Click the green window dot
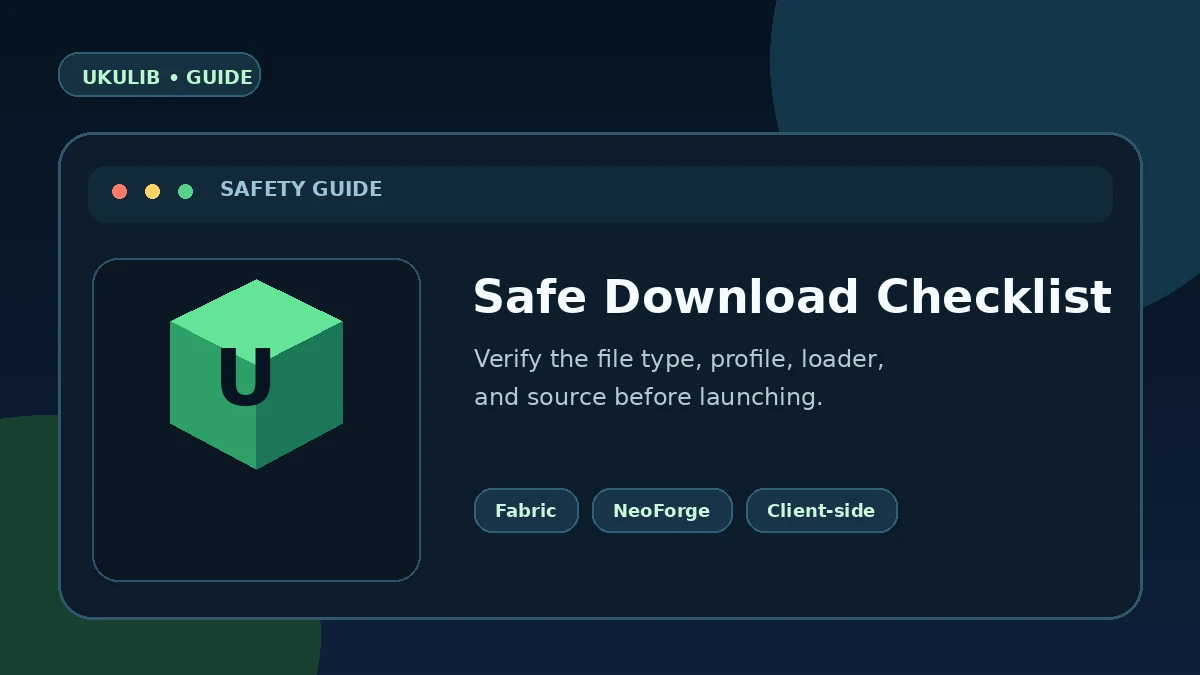The height and width of the screenshot is (675, 1200). 185,191
